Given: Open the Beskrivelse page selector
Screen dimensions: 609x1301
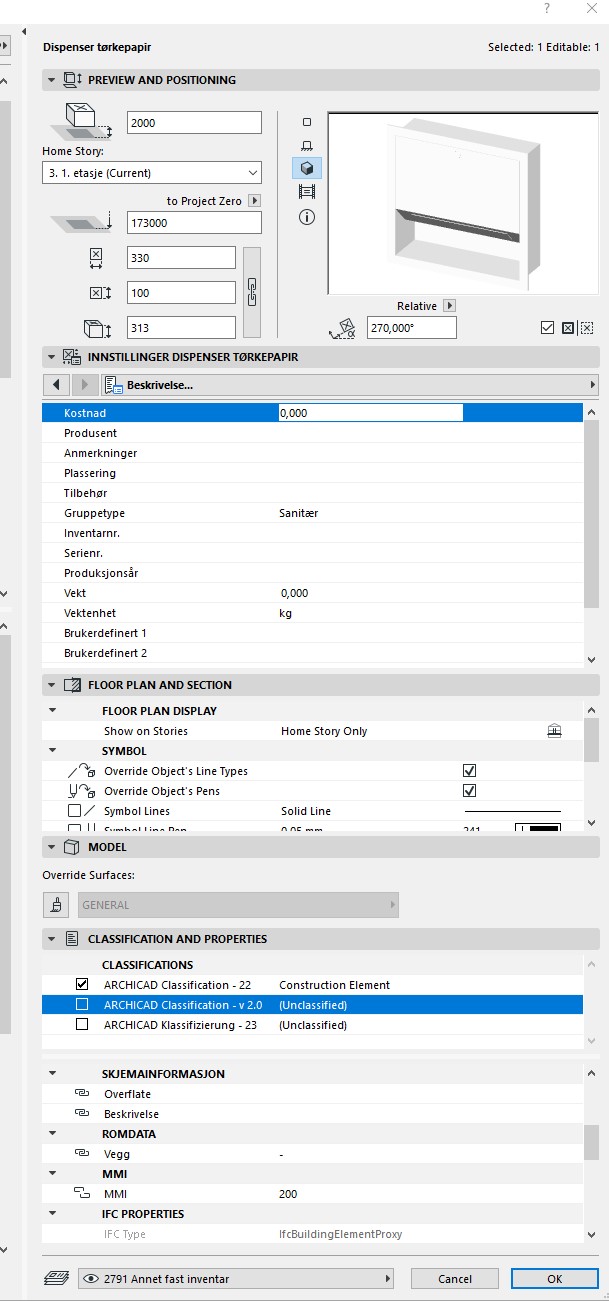Looking at the screenshot, I should click(350, 385).
